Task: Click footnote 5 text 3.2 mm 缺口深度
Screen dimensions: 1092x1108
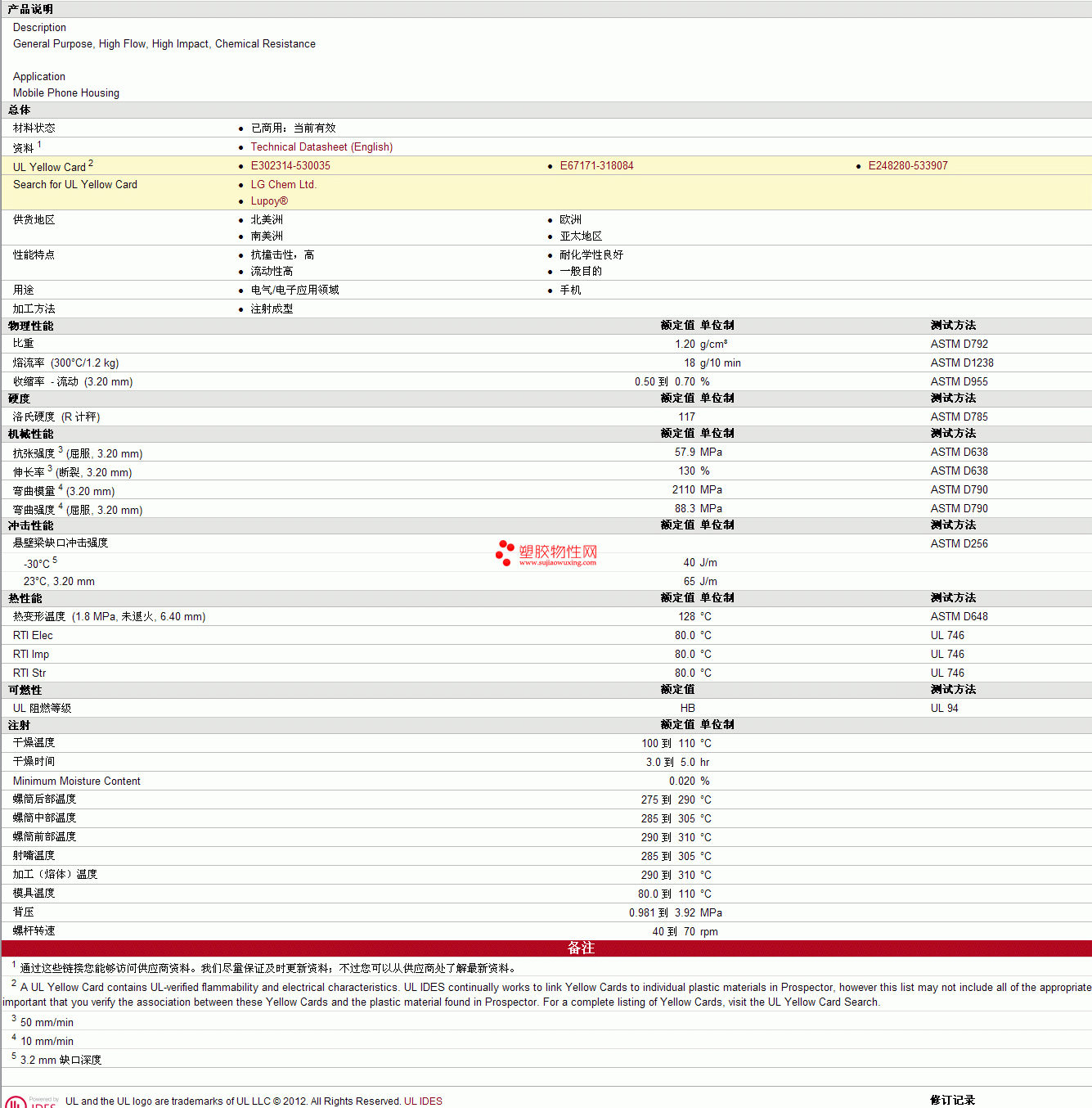Action: pos(61,1061)
